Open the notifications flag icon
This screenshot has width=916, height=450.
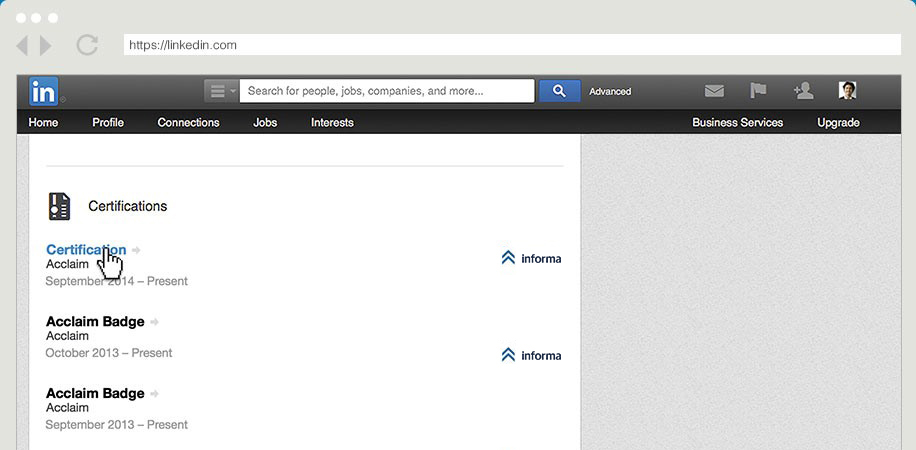point(759,91)
